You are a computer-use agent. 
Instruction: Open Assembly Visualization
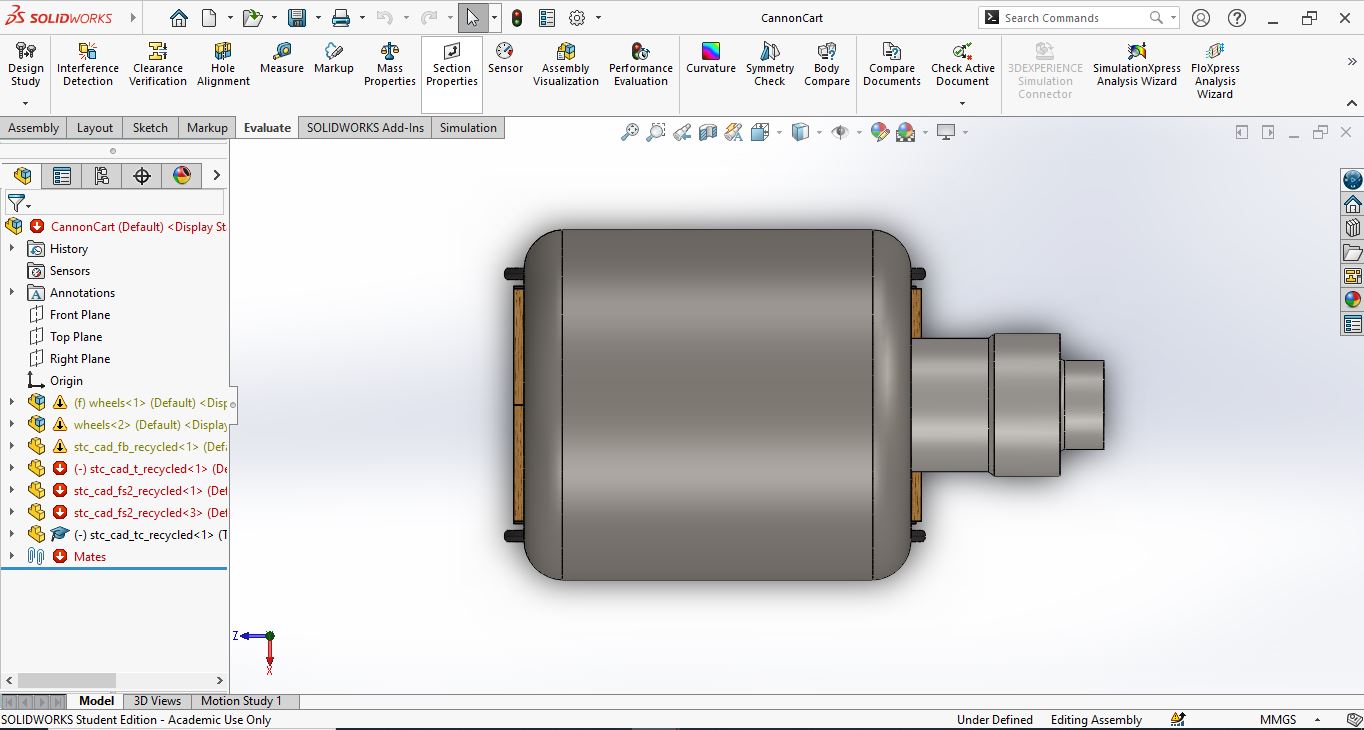(566, 64)
